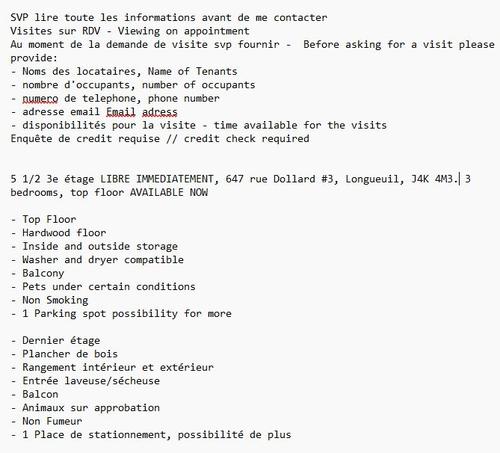Click the "Non Smoking" bullet line
This screenshot has width=500, height=453.
[x=50, y=300]
